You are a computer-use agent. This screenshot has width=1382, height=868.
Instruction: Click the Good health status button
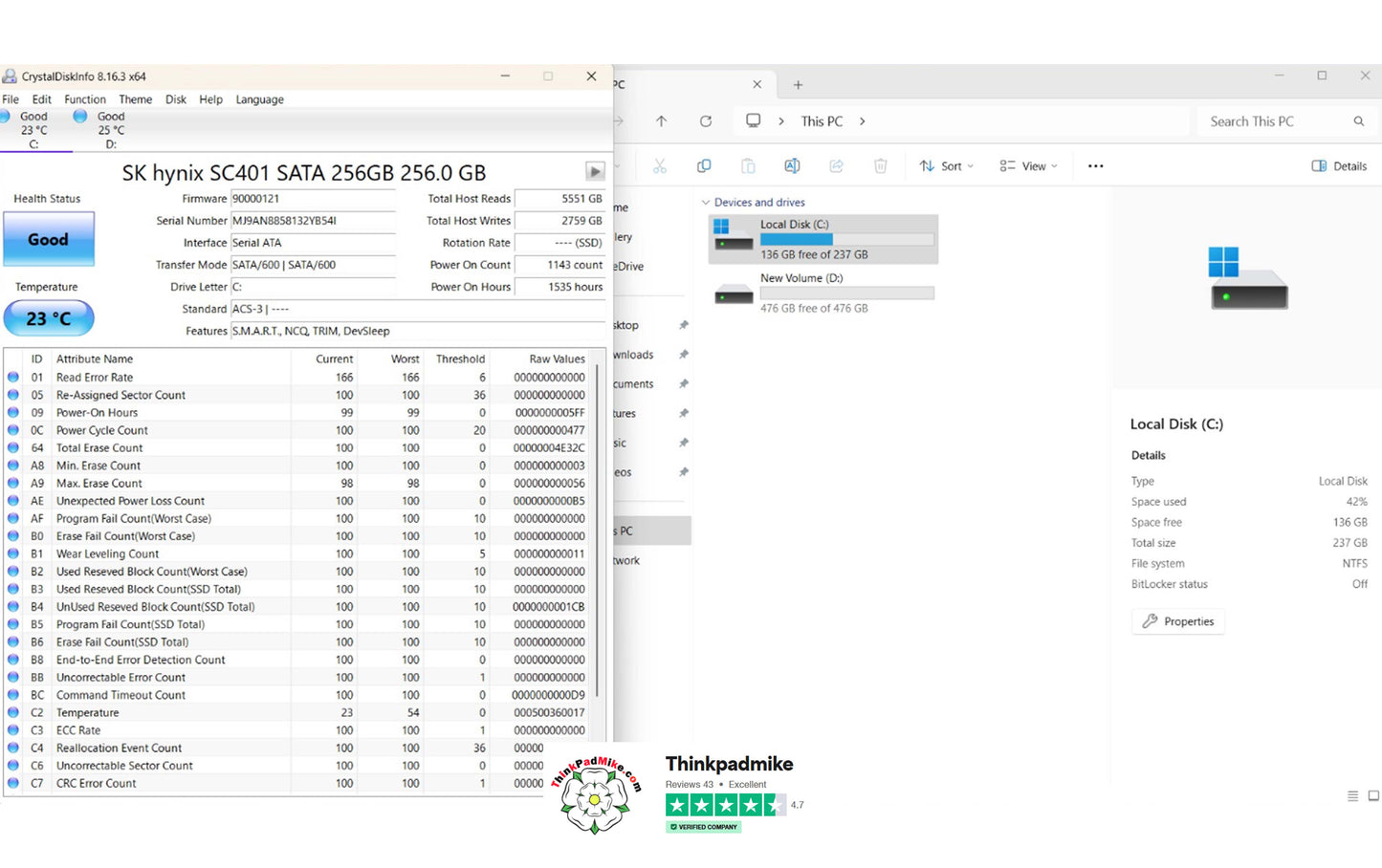tap(49, 239)
